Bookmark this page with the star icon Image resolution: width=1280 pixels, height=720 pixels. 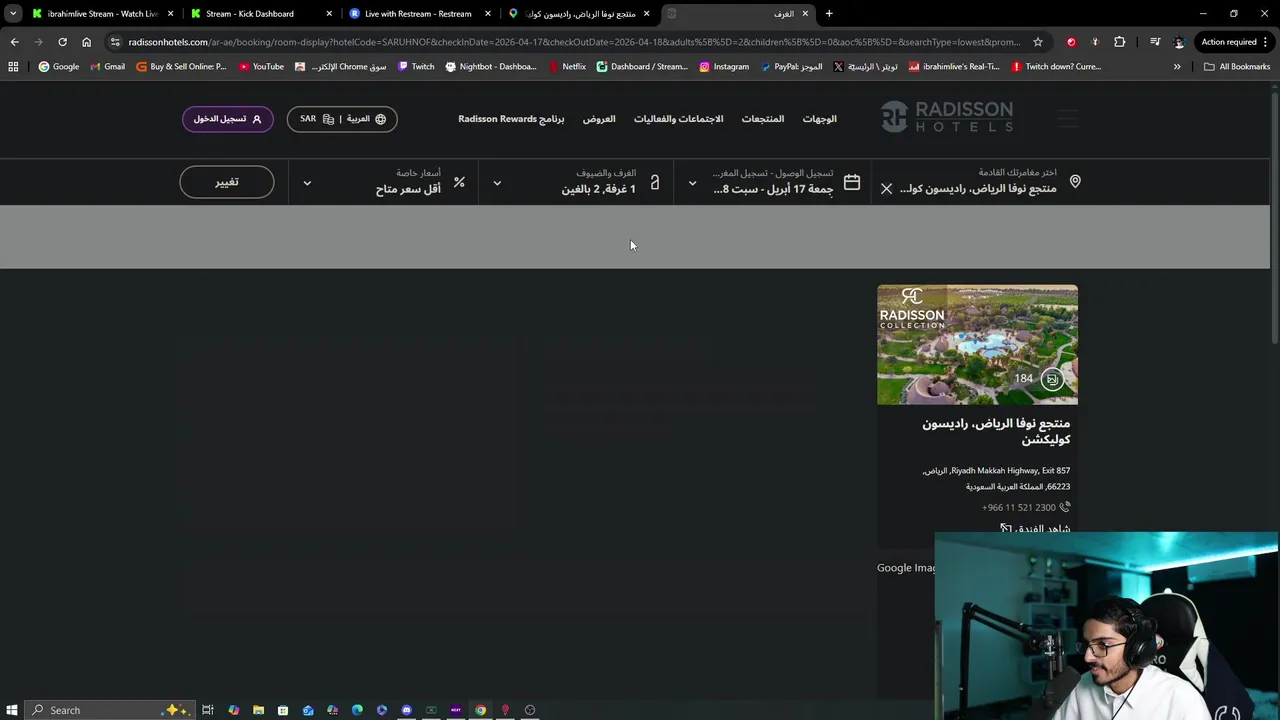click(x=1038, y=42)
